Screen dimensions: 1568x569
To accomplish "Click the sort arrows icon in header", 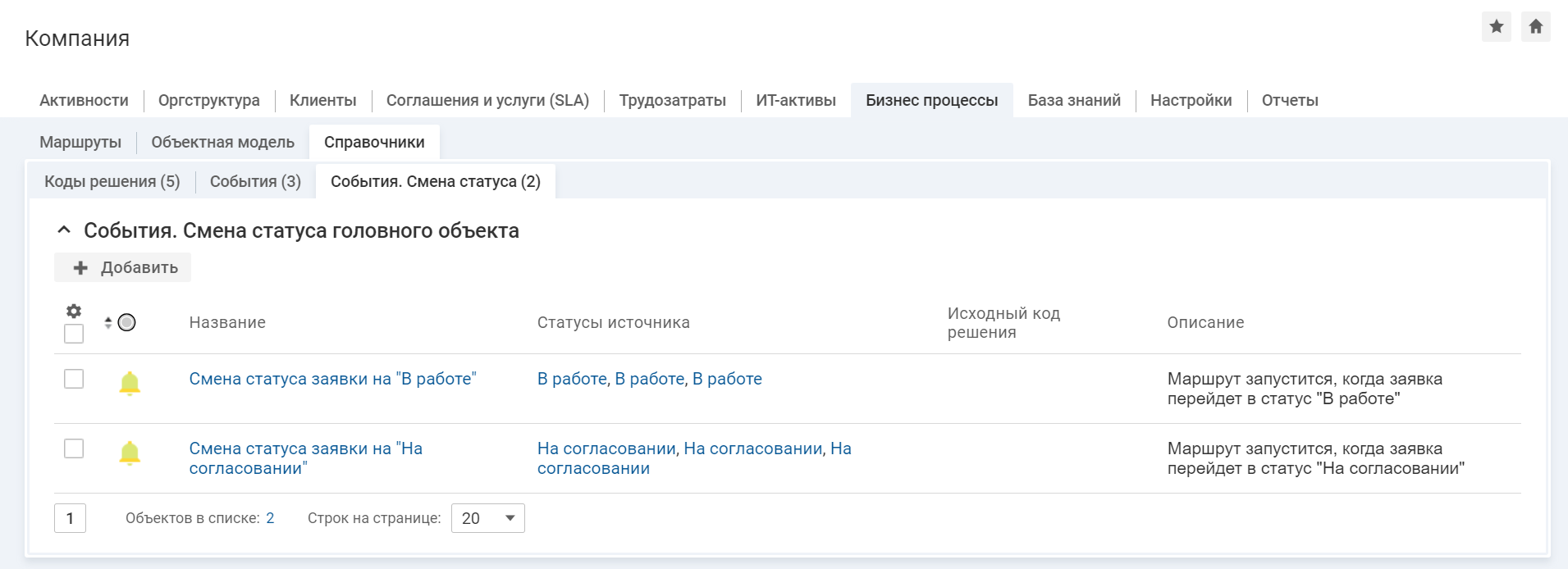I will [x=108, y=323].
